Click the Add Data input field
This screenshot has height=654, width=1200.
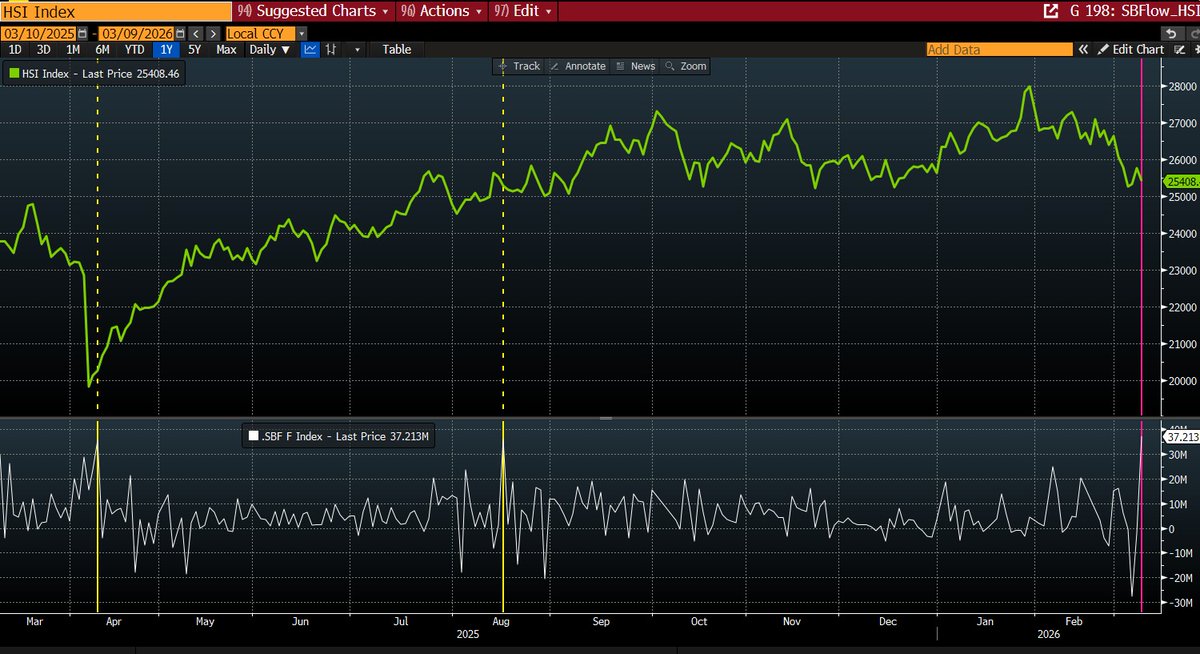(x=1000, y=49)
